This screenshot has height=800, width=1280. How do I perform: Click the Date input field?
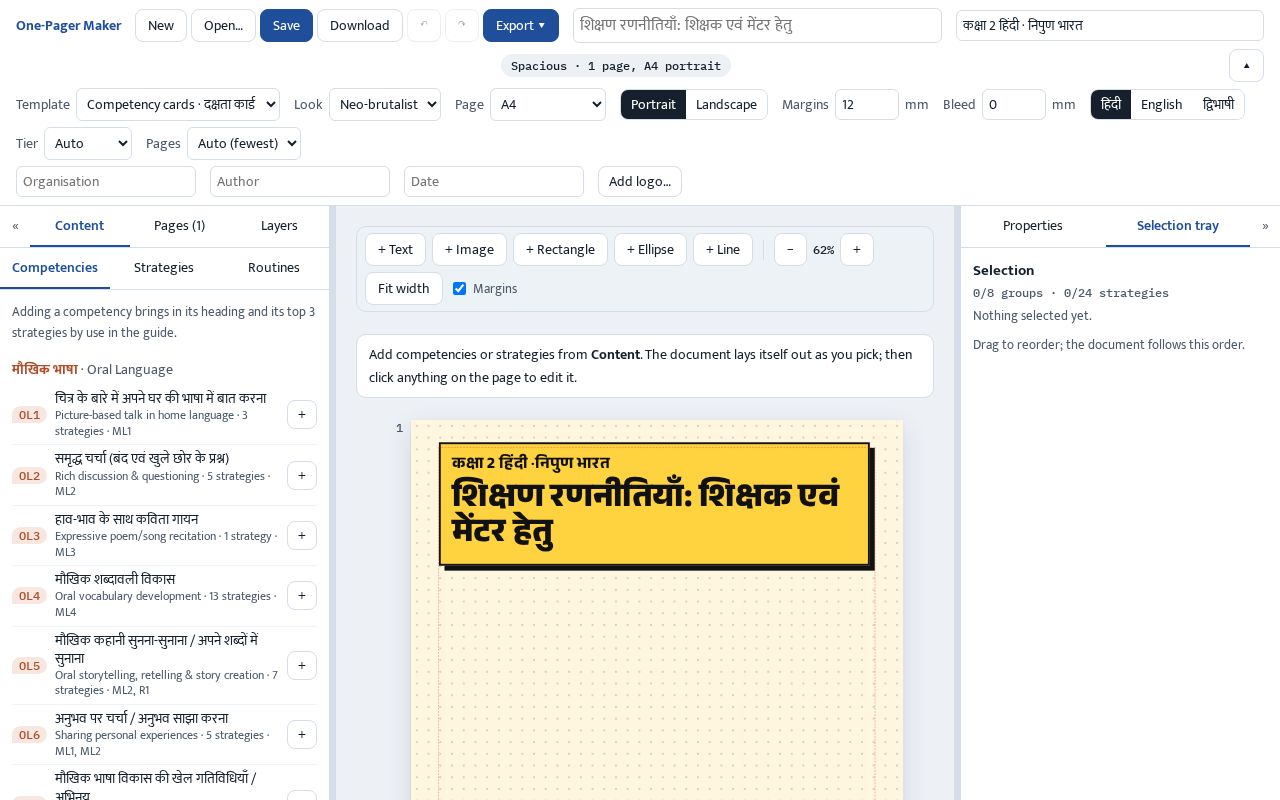pos(494,182)
